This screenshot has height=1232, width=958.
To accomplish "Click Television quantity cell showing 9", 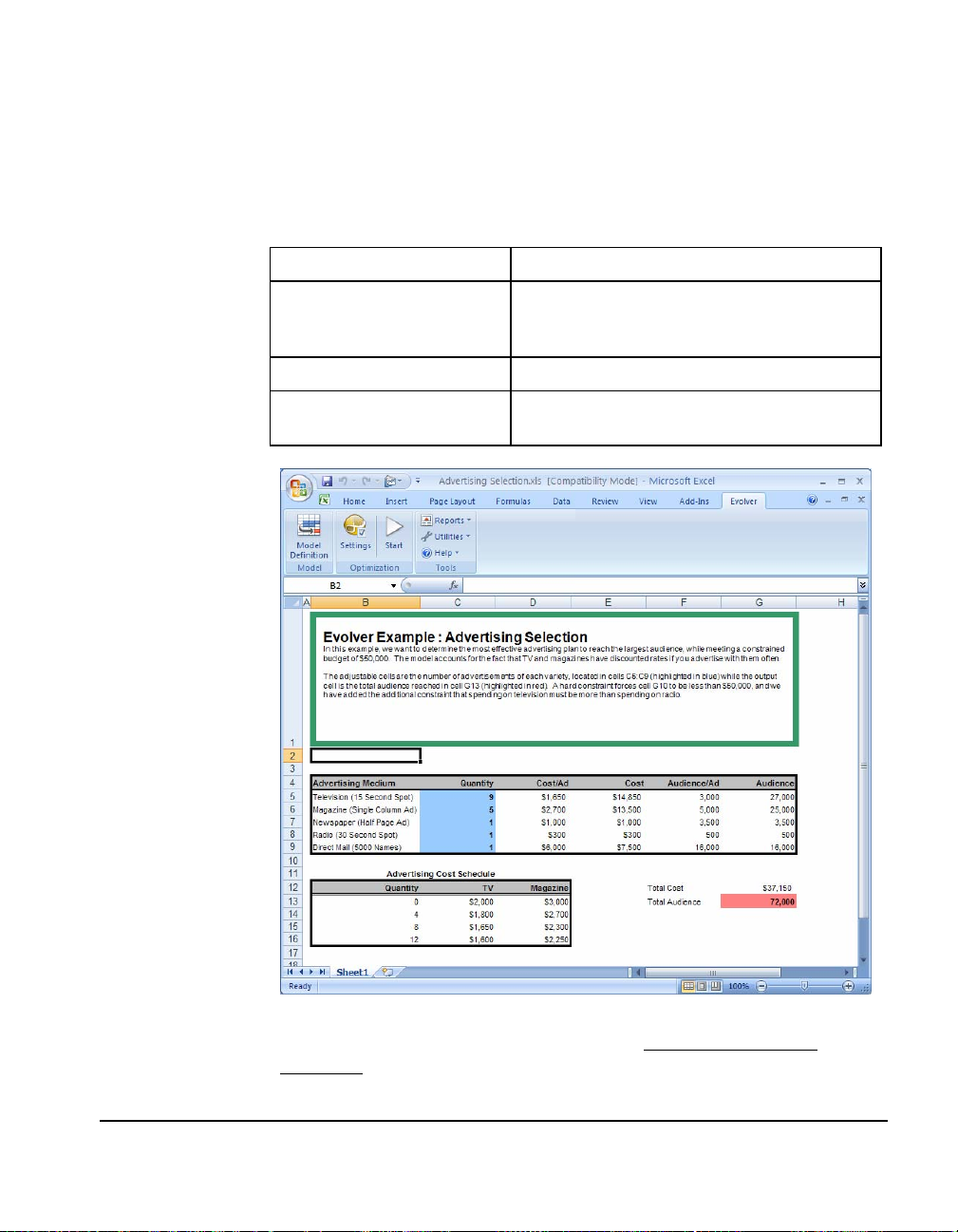I will click(458, 797).
